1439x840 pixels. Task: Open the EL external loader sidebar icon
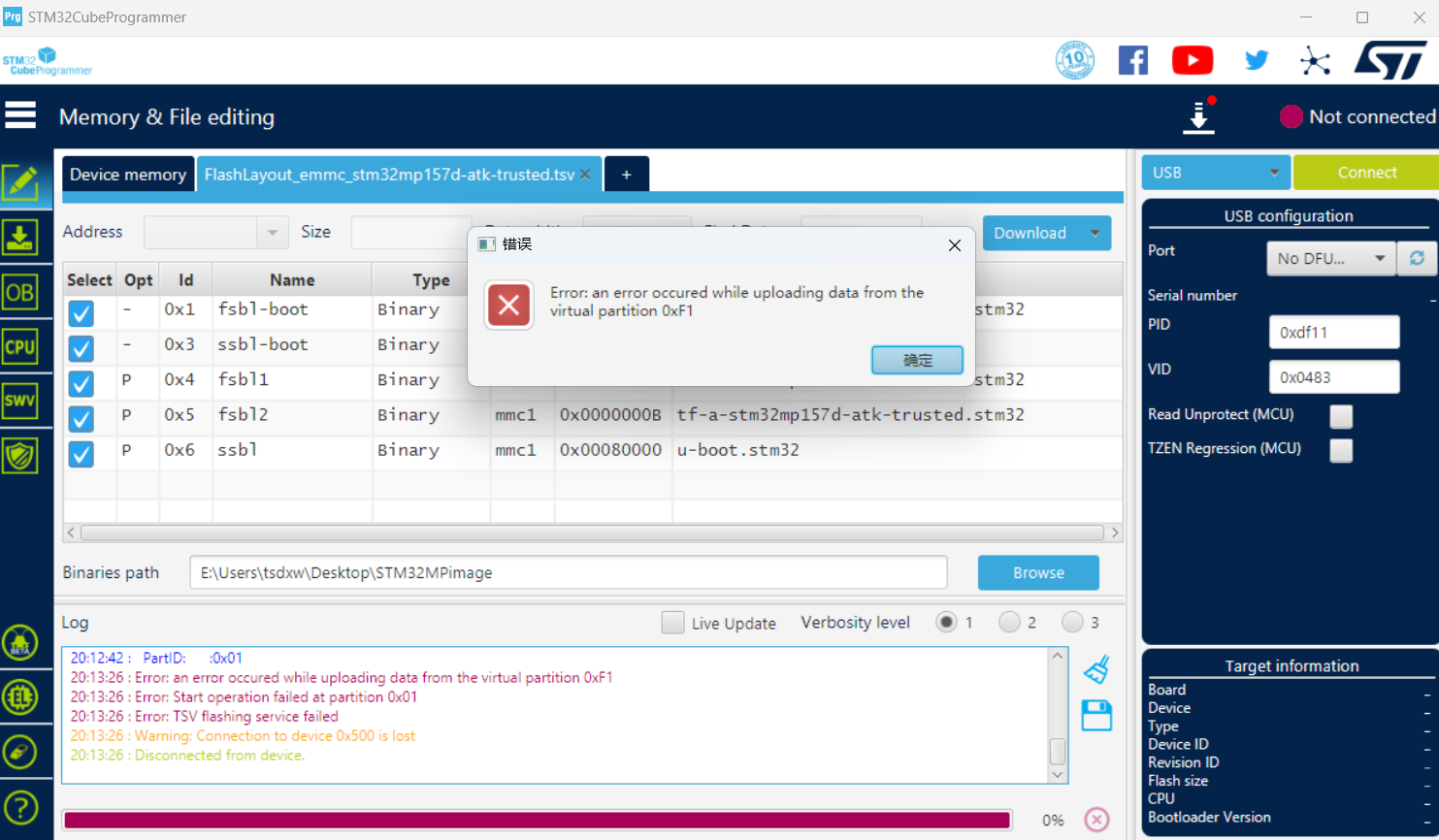coord(20,697)
